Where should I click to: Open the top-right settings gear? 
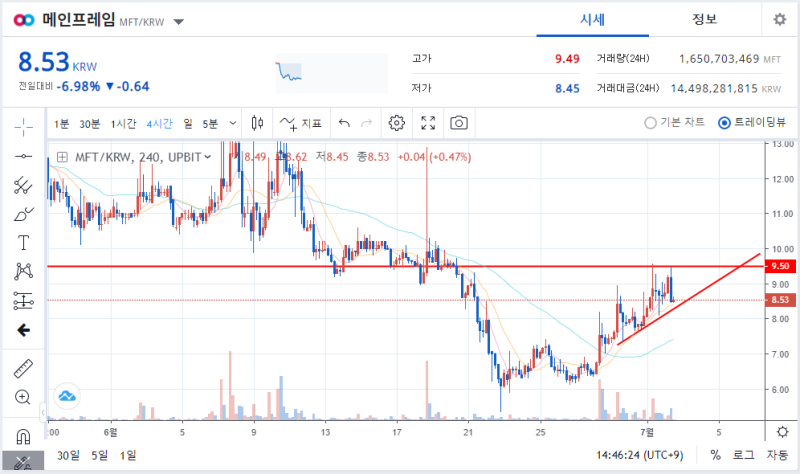click(x=780, y=19)
